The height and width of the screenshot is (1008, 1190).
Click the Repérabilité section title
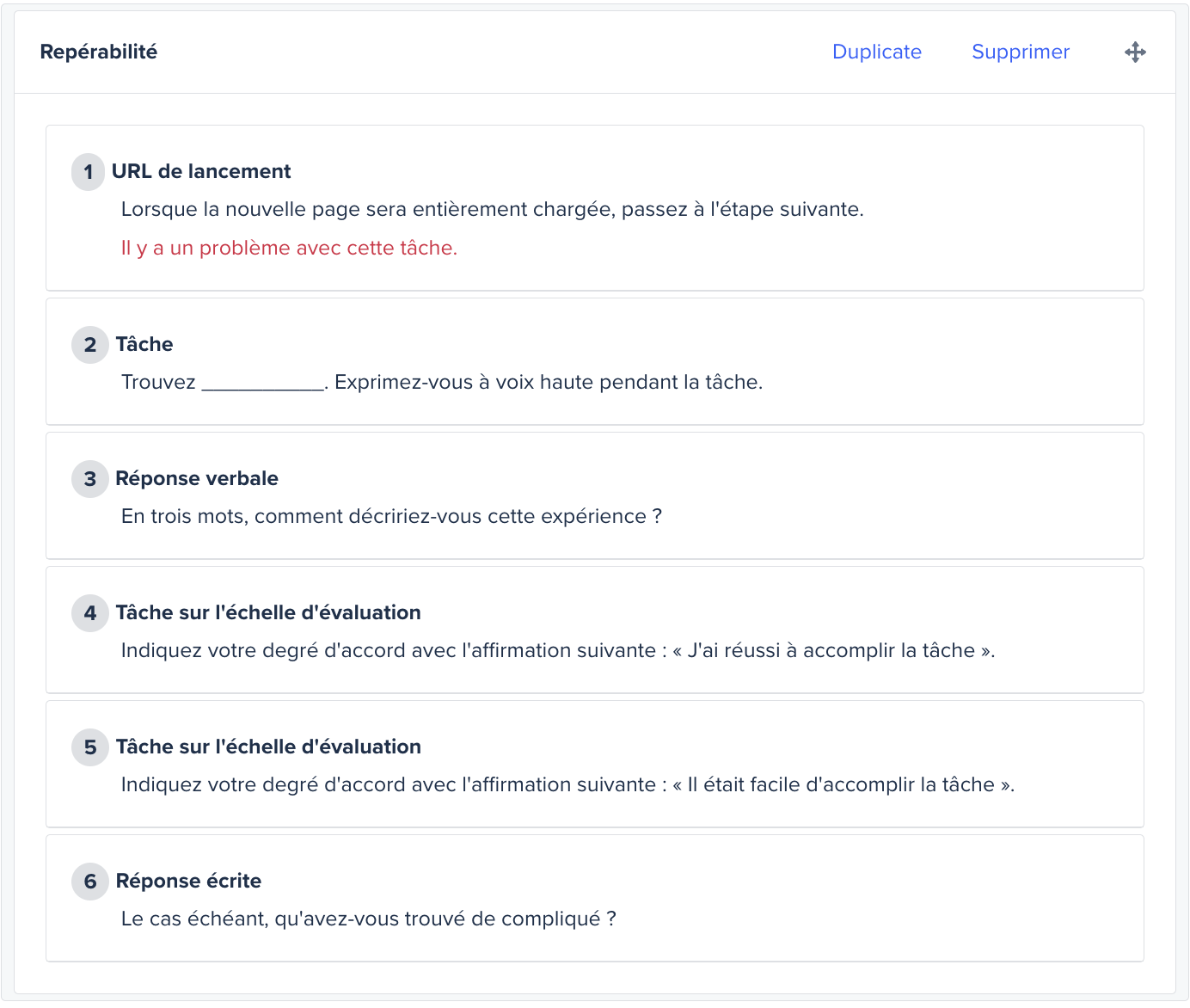click(x=99, y=52)
